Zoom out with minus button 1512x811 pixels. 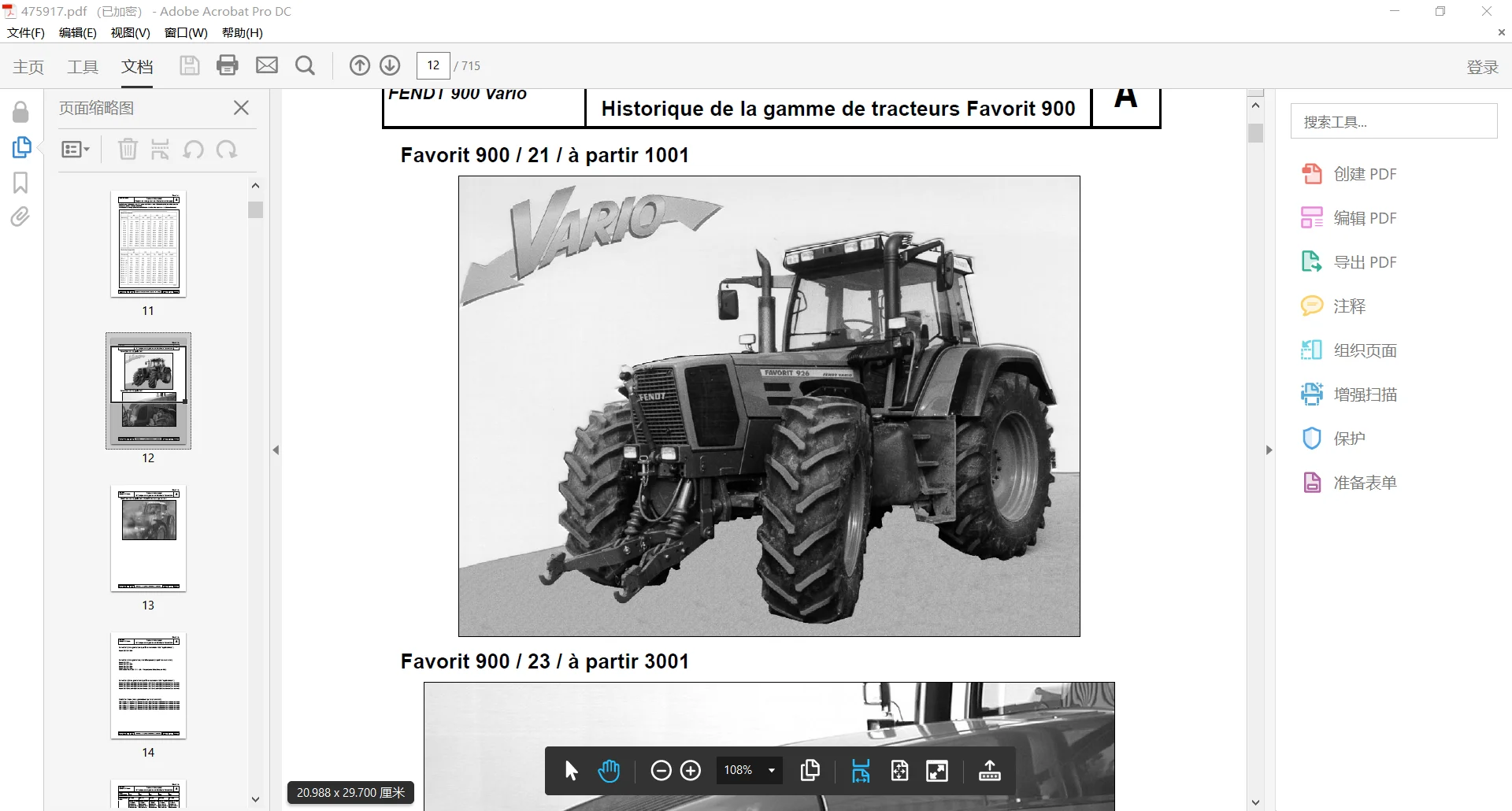tap(661, 771)
